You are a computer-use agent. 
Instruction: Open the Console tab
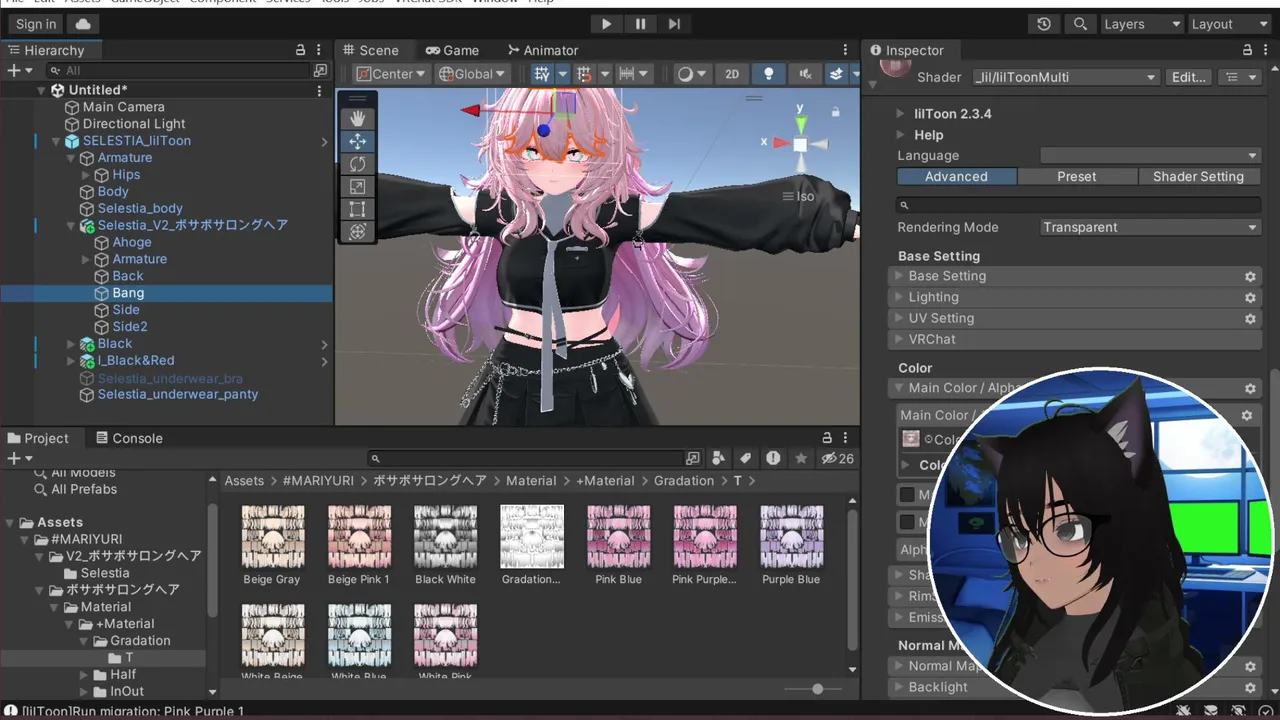[128, 438]
